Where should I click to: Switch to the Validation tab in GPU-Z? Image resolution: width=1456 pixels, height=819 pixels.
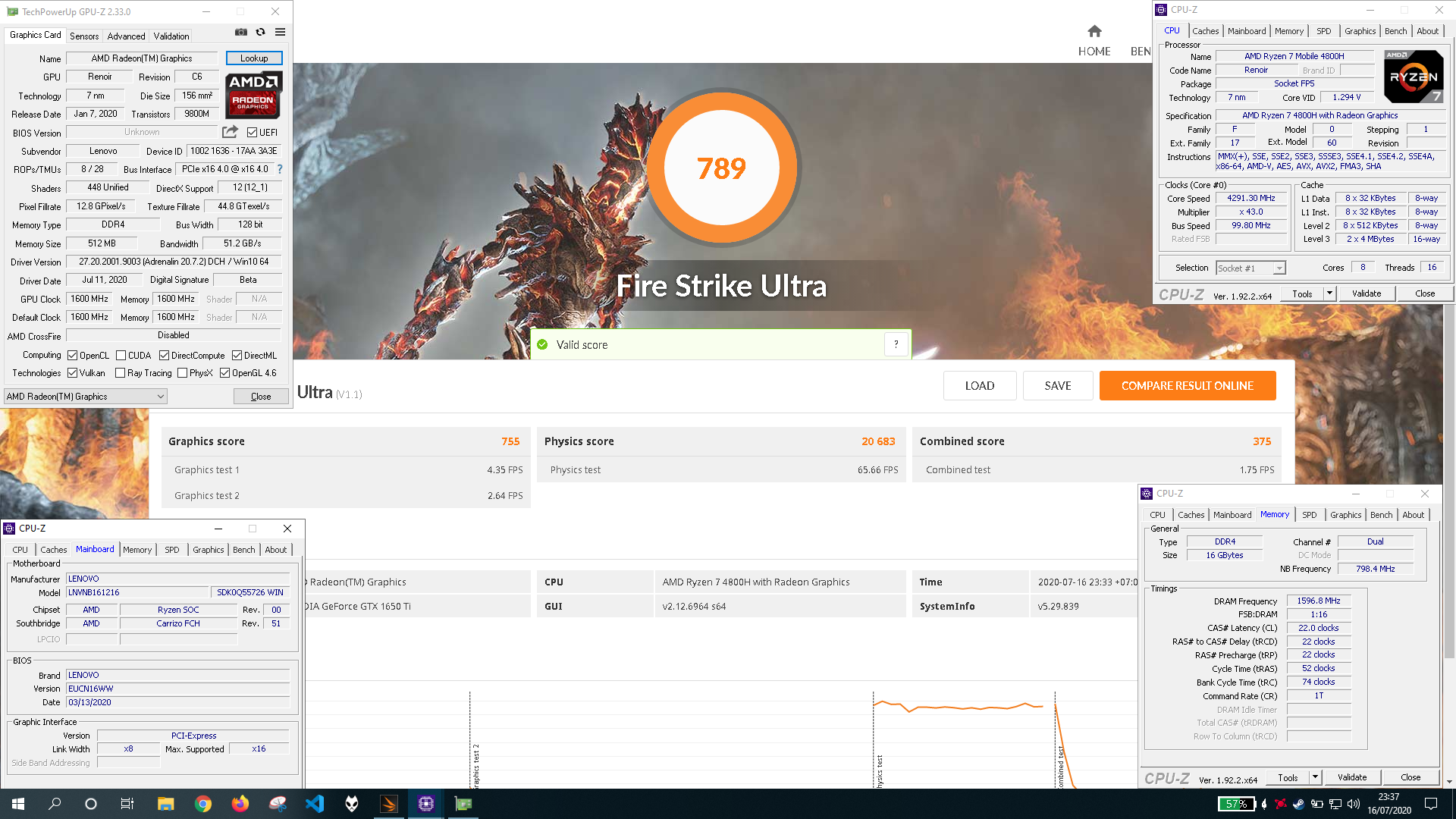(171, 36)
